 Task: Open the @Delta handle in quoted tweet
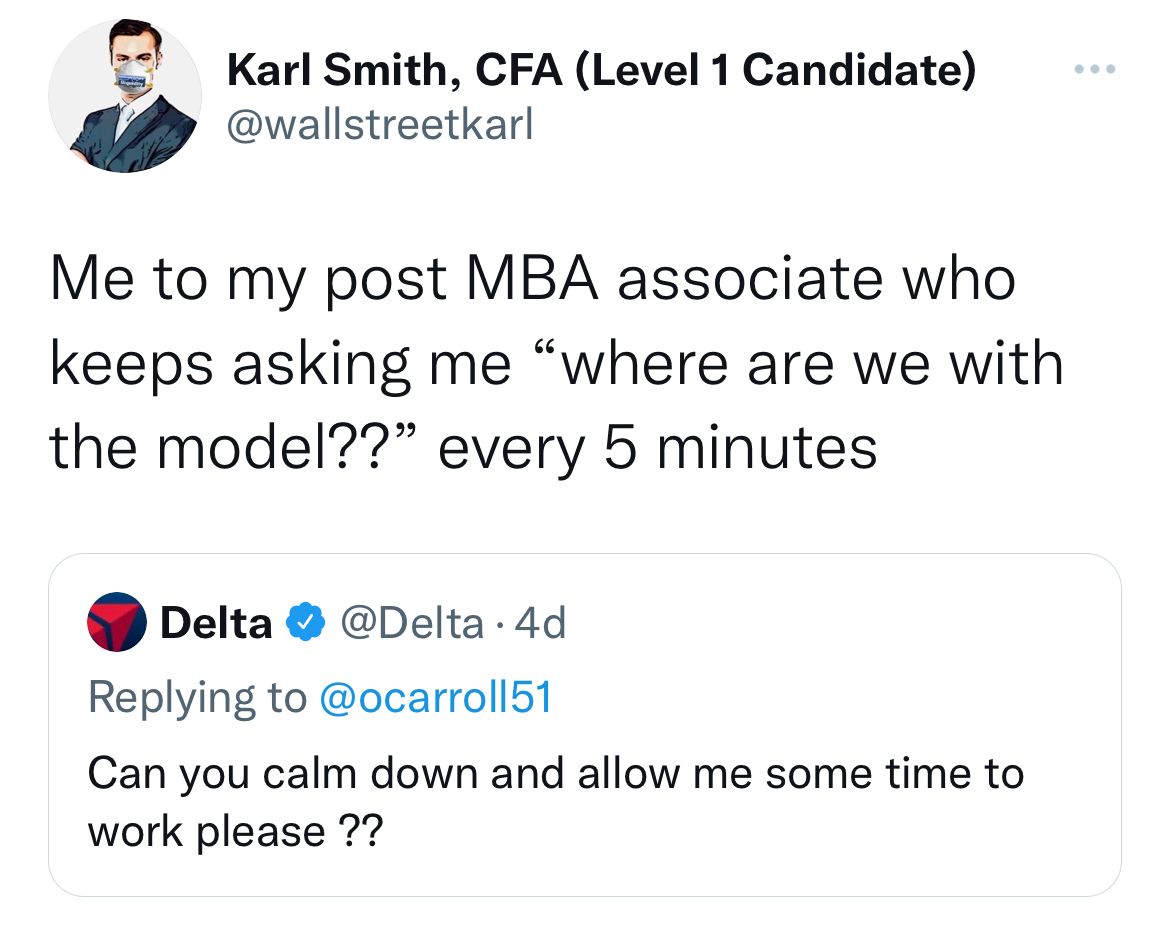411,623
